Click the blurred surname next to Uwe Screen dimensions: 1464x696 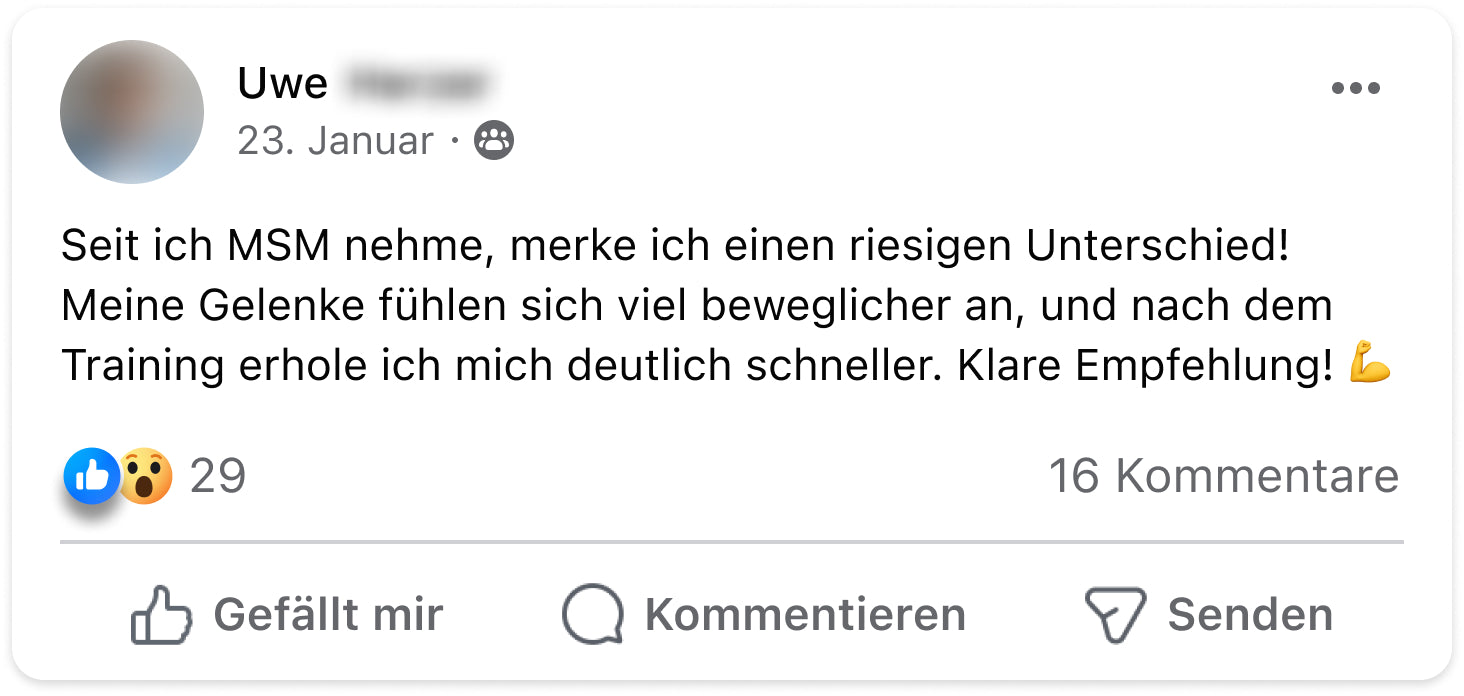(x=418, y=84)
